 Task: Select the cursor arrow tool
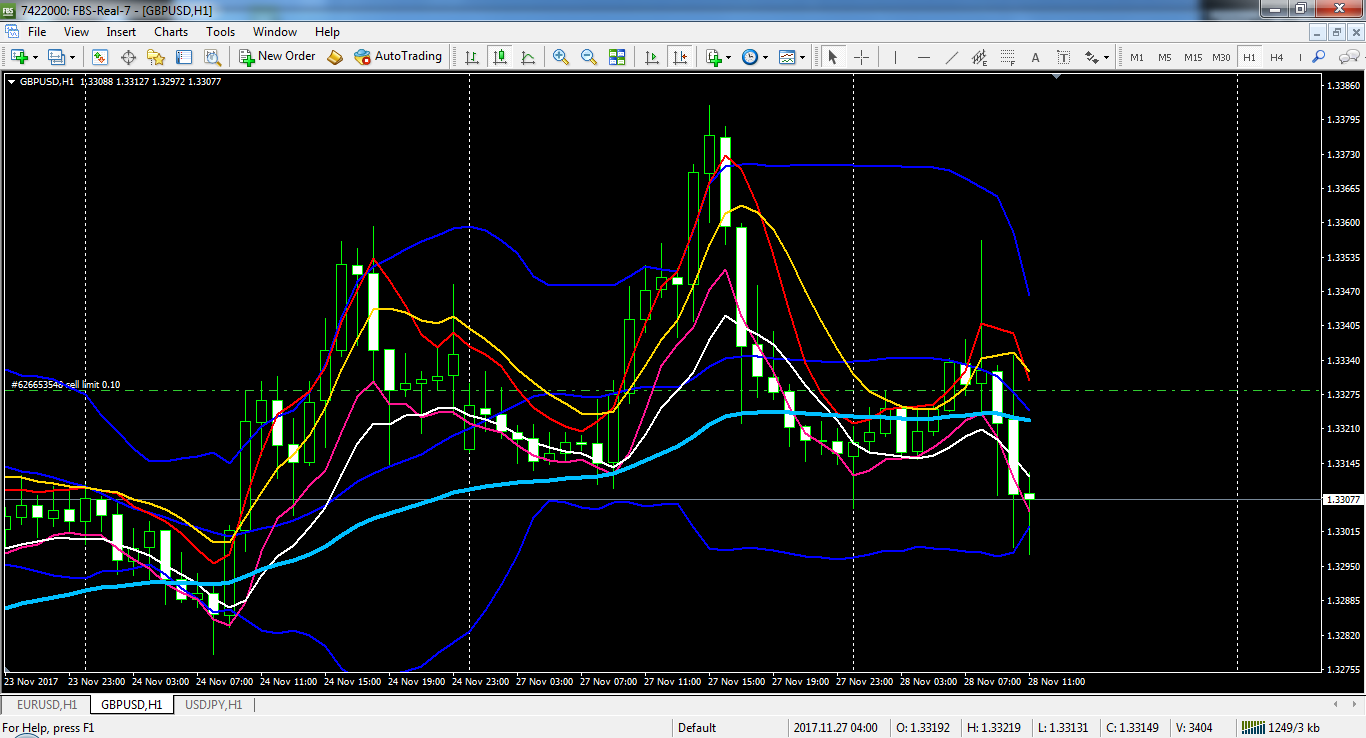click(x=832, y=57)
